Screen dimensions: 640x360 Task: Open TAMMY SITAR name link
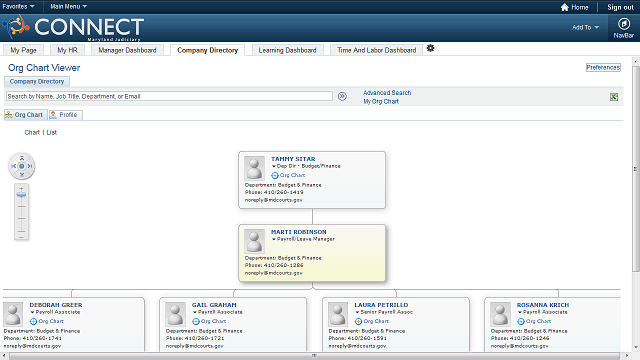tap(293, 159)
